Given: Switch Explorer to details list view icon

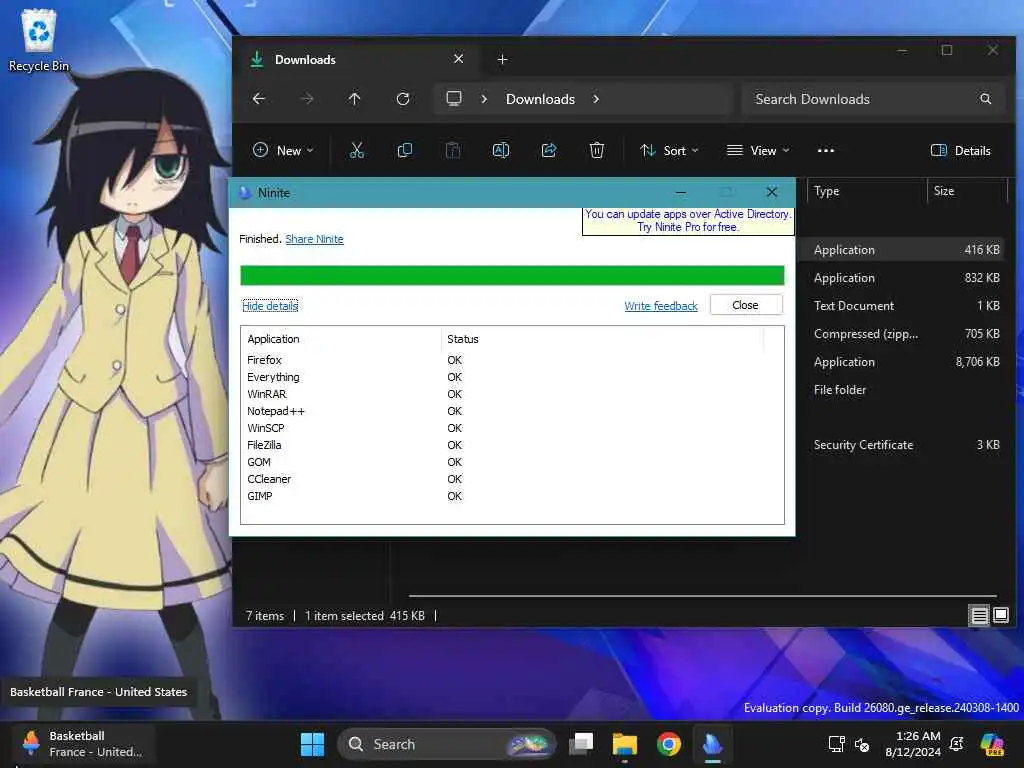Looking at the screenshot, I should 980,615.
